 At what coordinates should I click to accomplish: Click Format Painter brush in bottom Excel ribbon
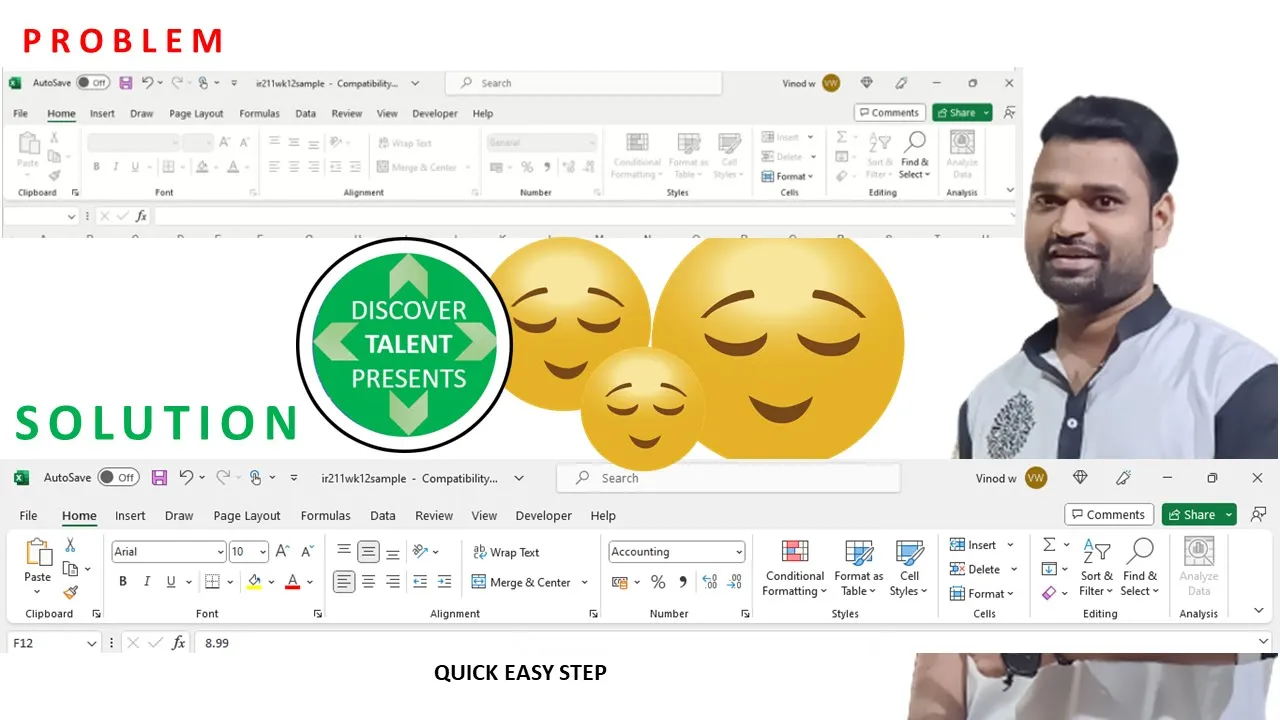[x=70, y=592]
